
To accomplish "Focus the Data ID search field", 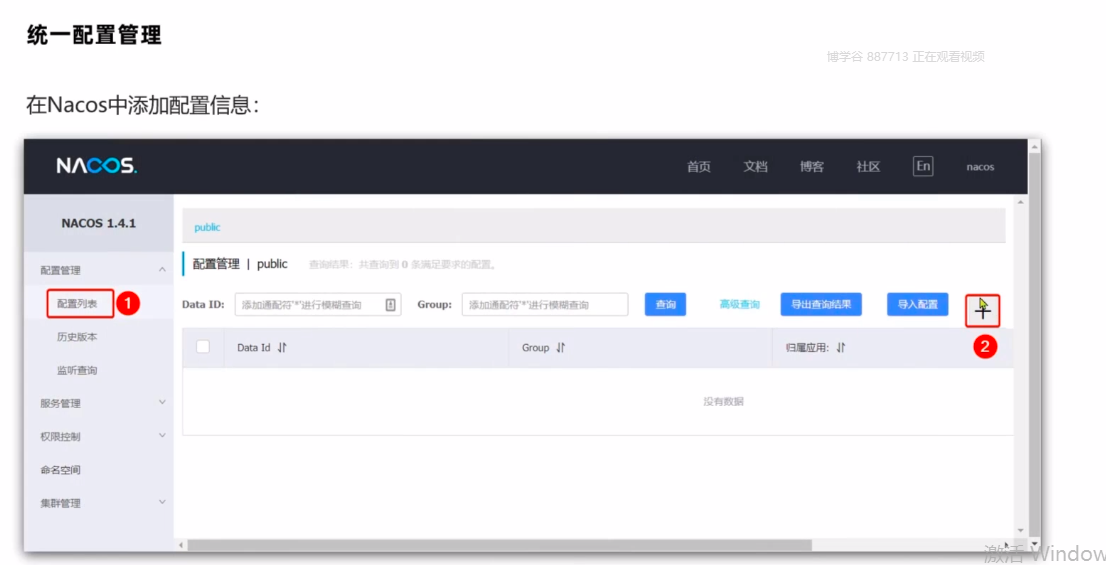I will [x=318, y=305].
